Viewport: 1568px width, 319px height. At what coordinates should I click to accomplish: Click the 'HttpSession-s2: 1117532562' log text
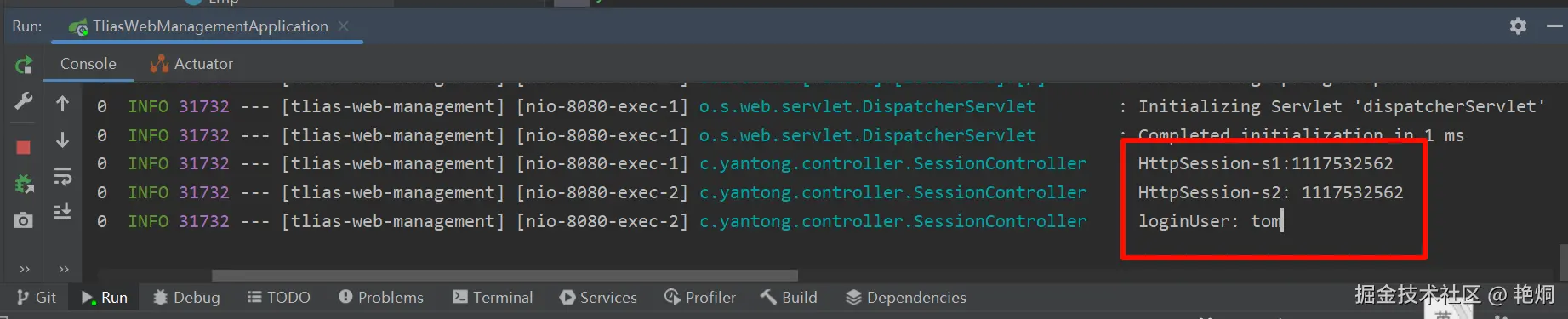(1271, 192)
